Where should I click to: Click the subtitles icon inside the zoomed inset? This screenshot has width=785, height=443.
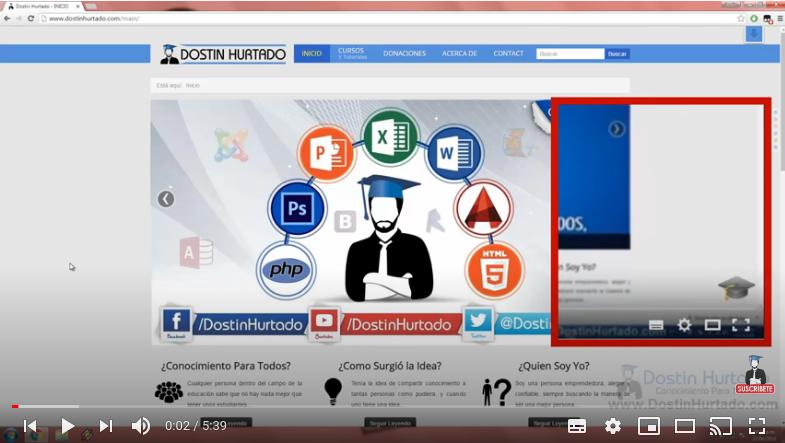(656, 325)
